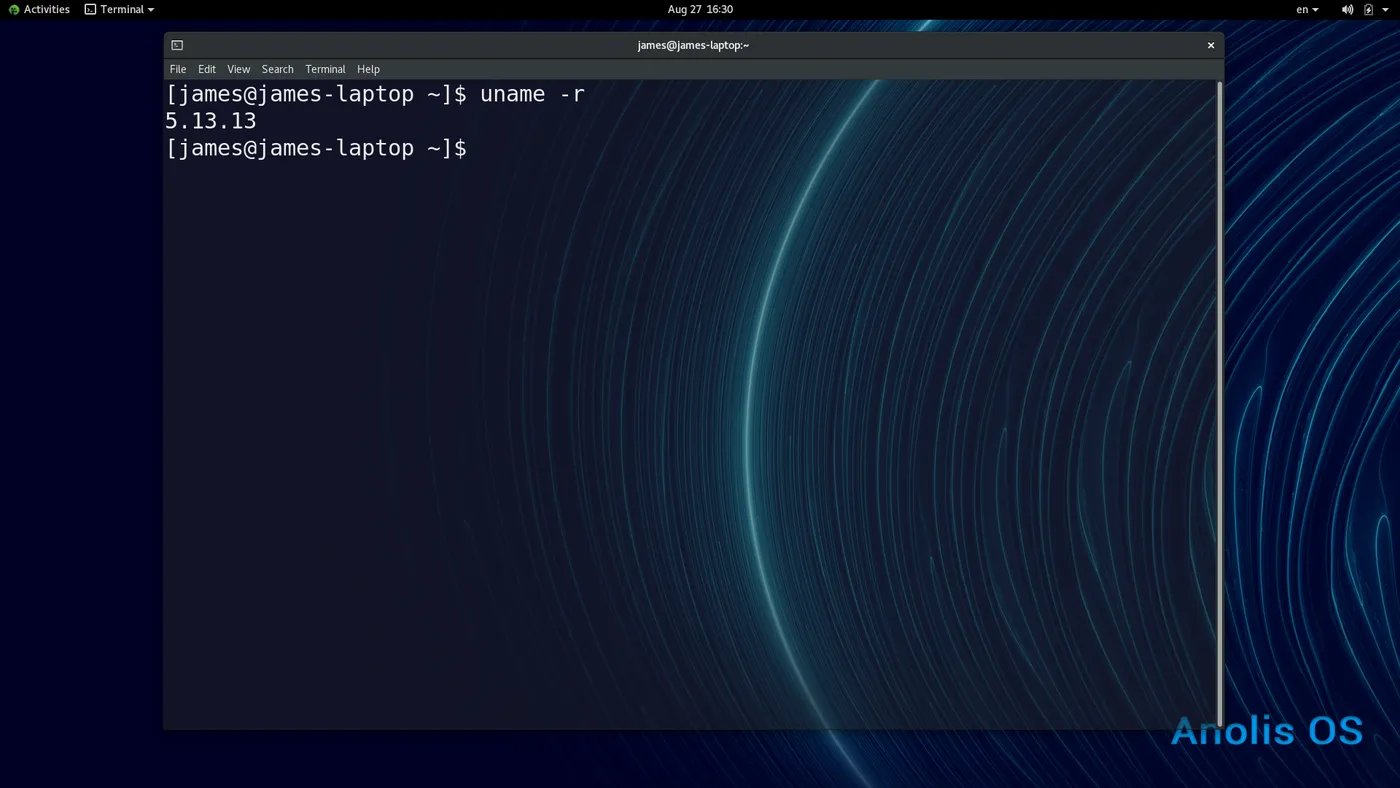Open the File menu
This screenshot has height=788, width=1400.
click(178, 69)
